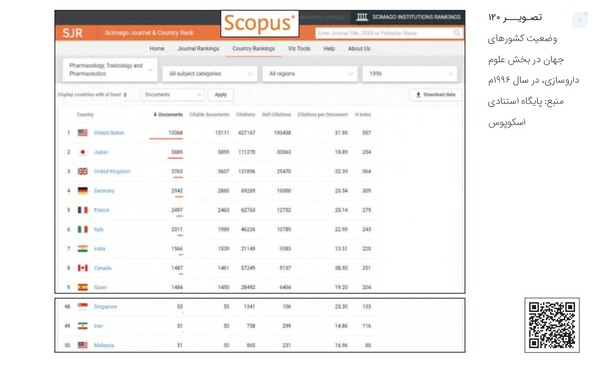Click the Apply button
600x372 pixels.
(221, 95)
